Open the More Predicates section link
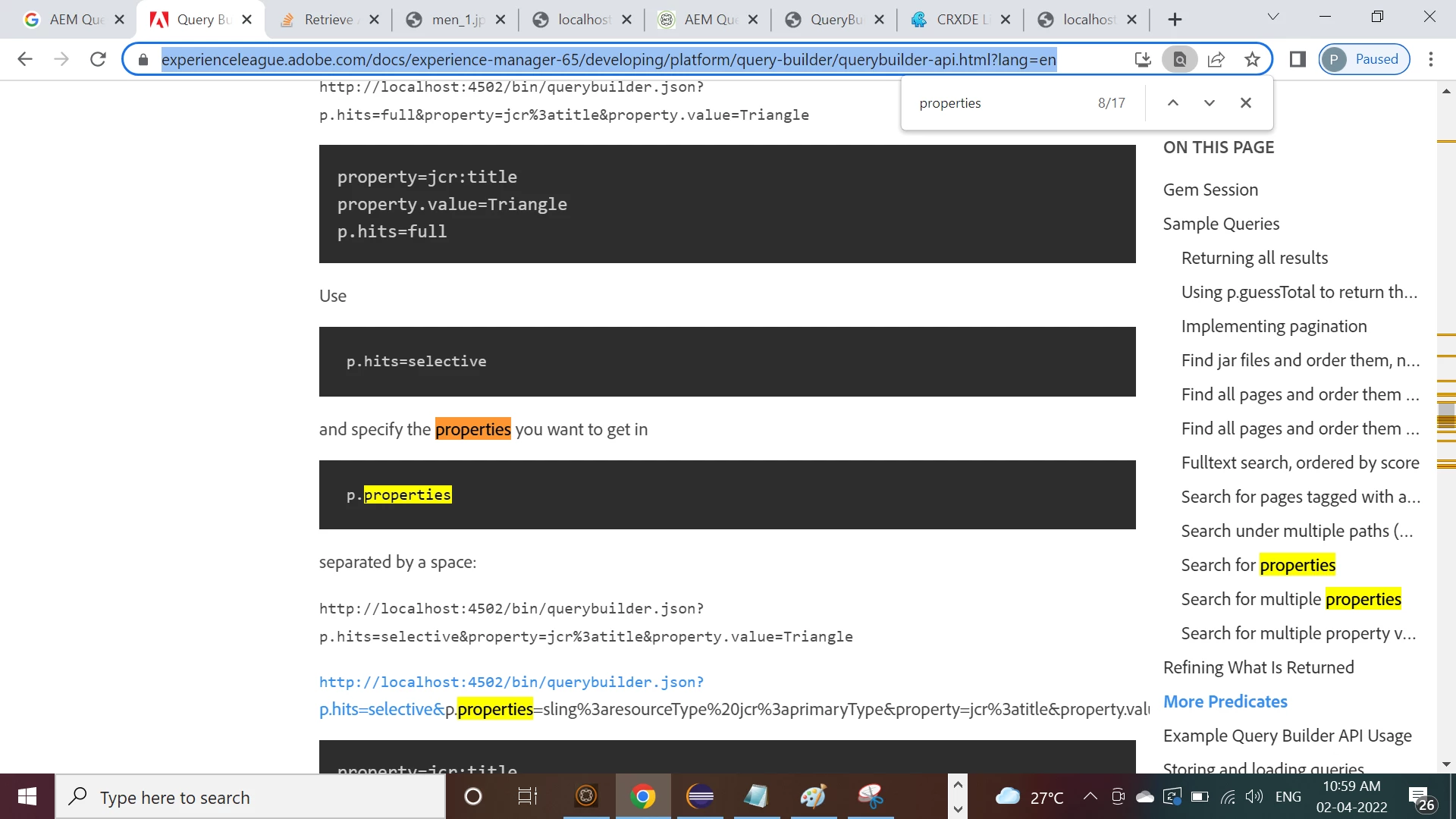Screen dimensions: 1456x819 (x=1225, y=701)
